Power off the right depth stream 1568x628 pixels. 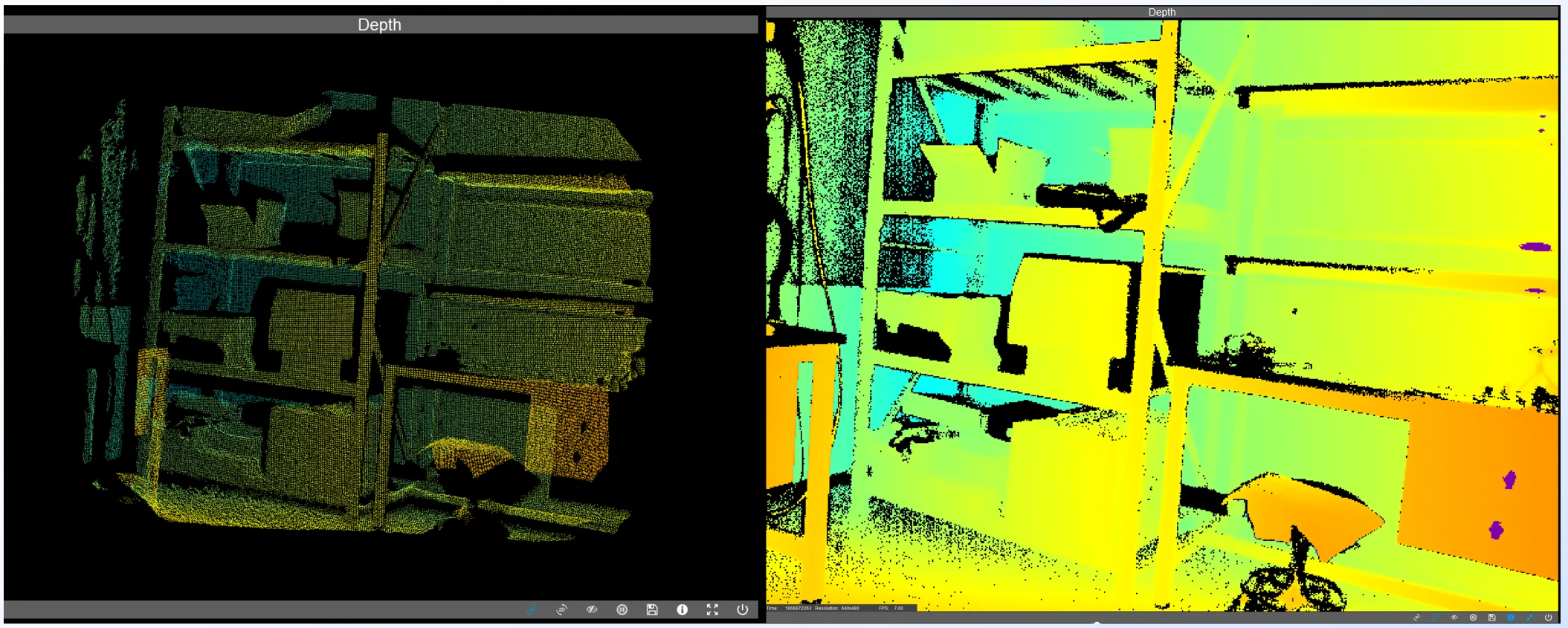click(1548, 617)
